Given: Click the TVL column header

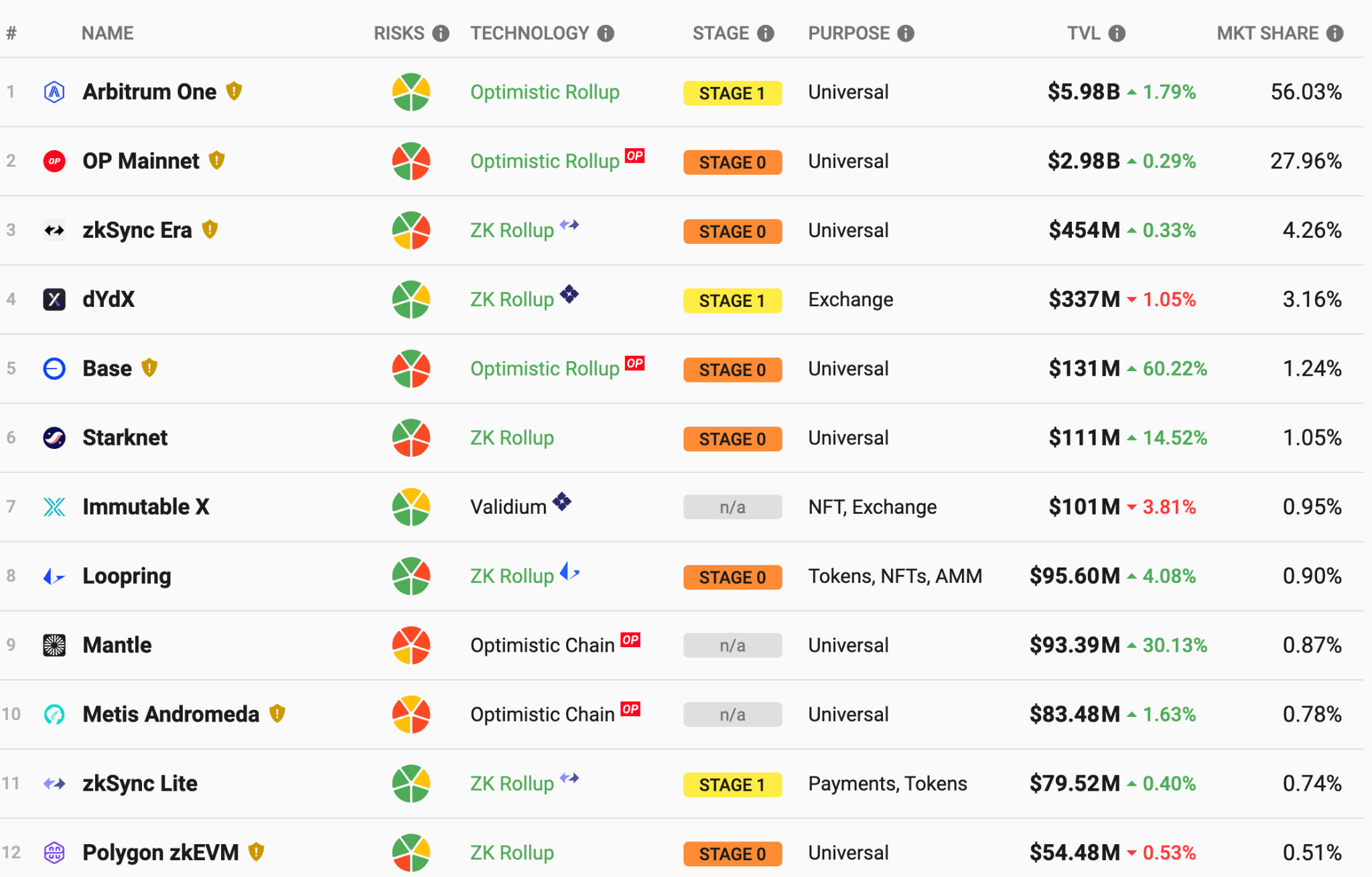Looking at the screenshot, I should 1084,33.
